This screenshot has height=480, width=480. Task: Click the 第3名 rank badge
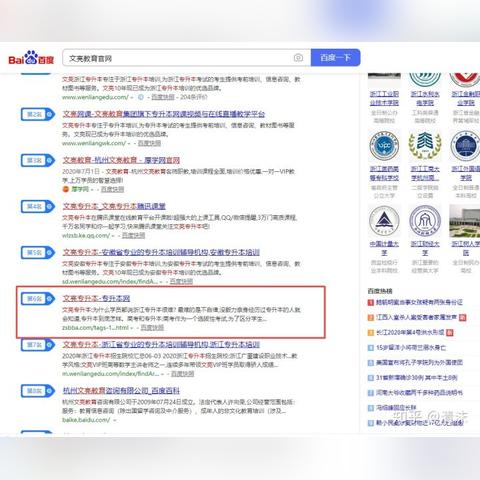pyautogui.click(x=37, y=160)
